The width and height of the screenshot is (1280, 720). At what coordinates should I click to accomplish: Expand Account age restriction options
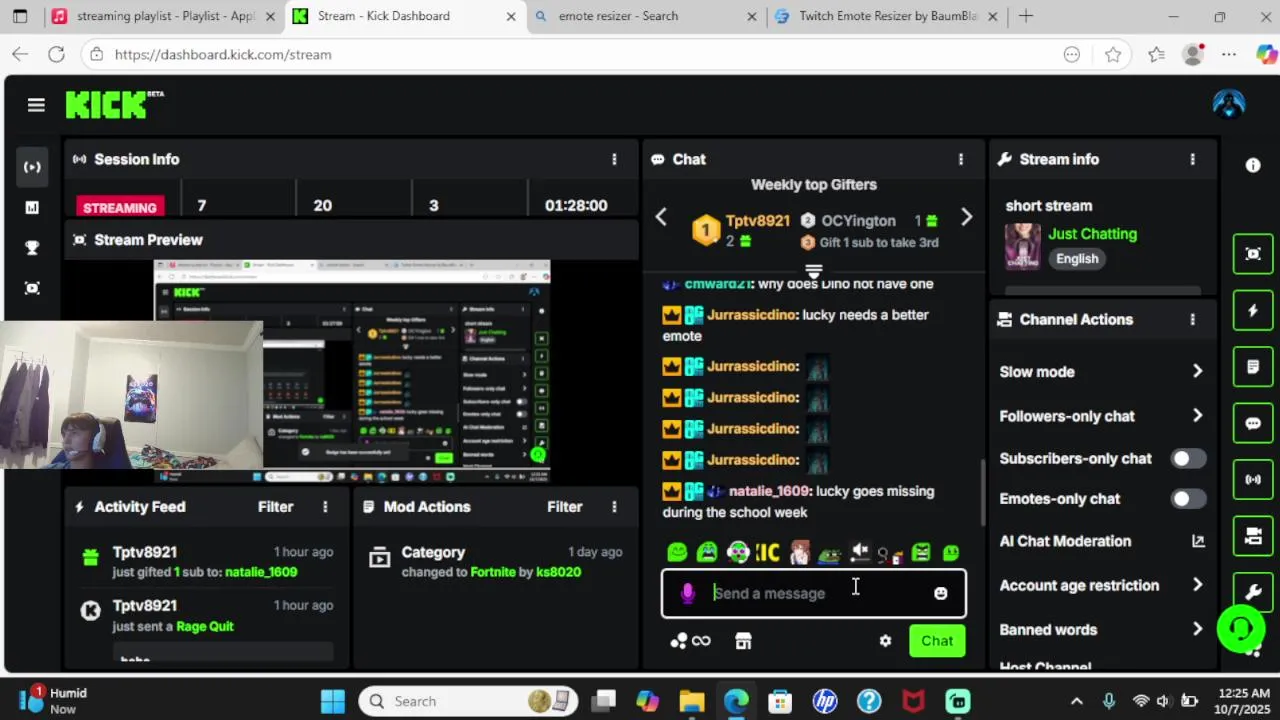pyautogui.click(x=1198, y=585)
